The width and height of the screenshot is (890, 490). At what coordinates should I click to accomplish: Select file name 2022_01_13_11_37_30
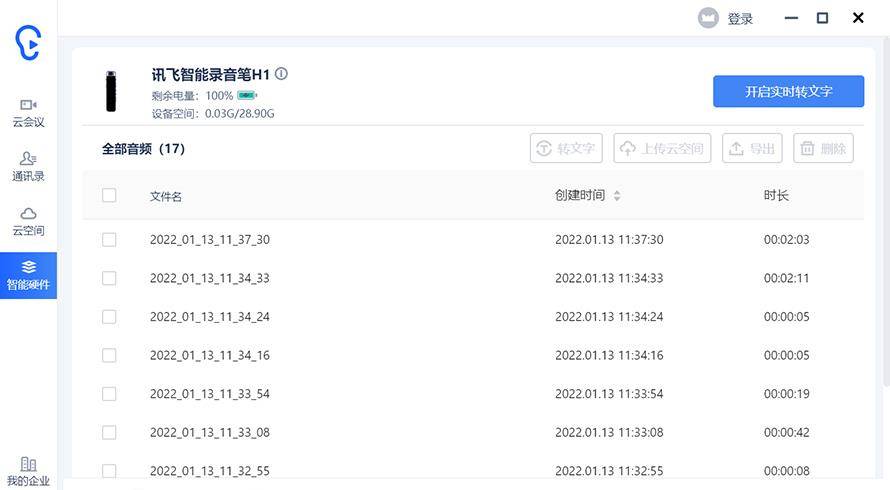click(x=210, y=240)
